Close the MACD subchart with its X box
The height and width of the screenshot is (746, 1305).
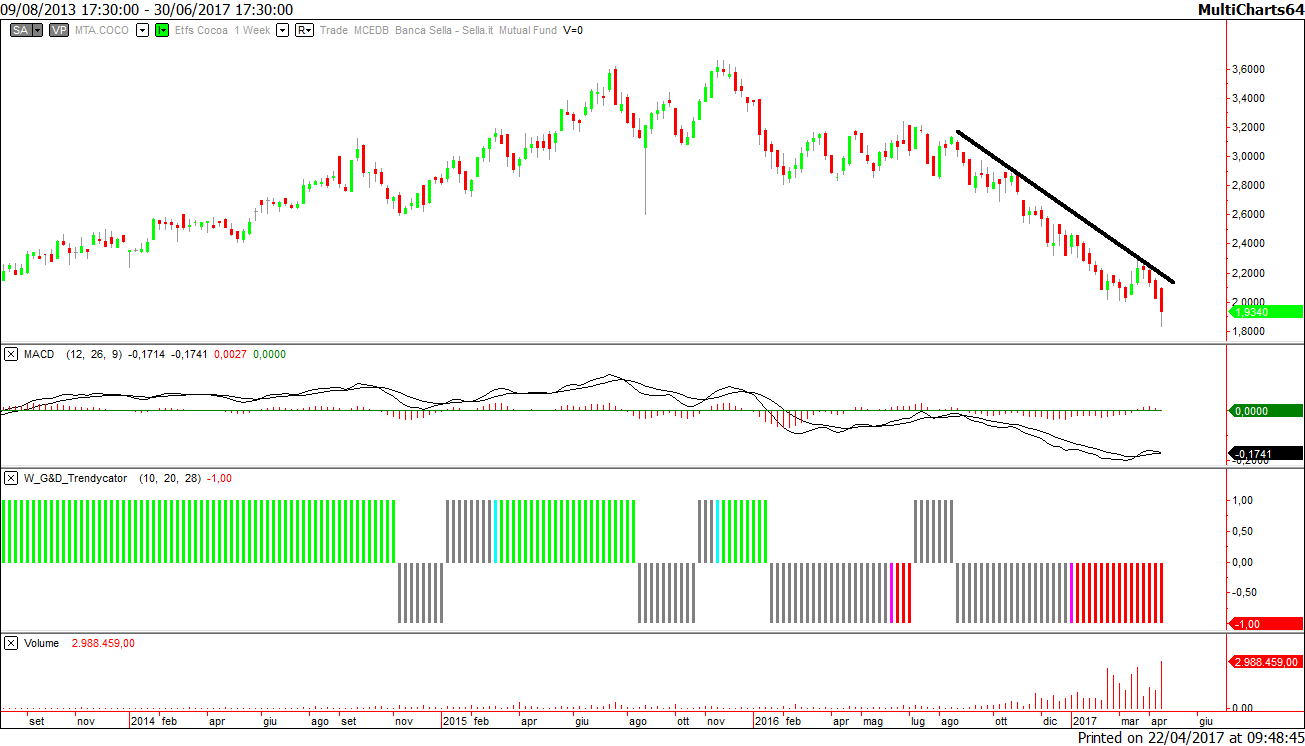[10, 354]
